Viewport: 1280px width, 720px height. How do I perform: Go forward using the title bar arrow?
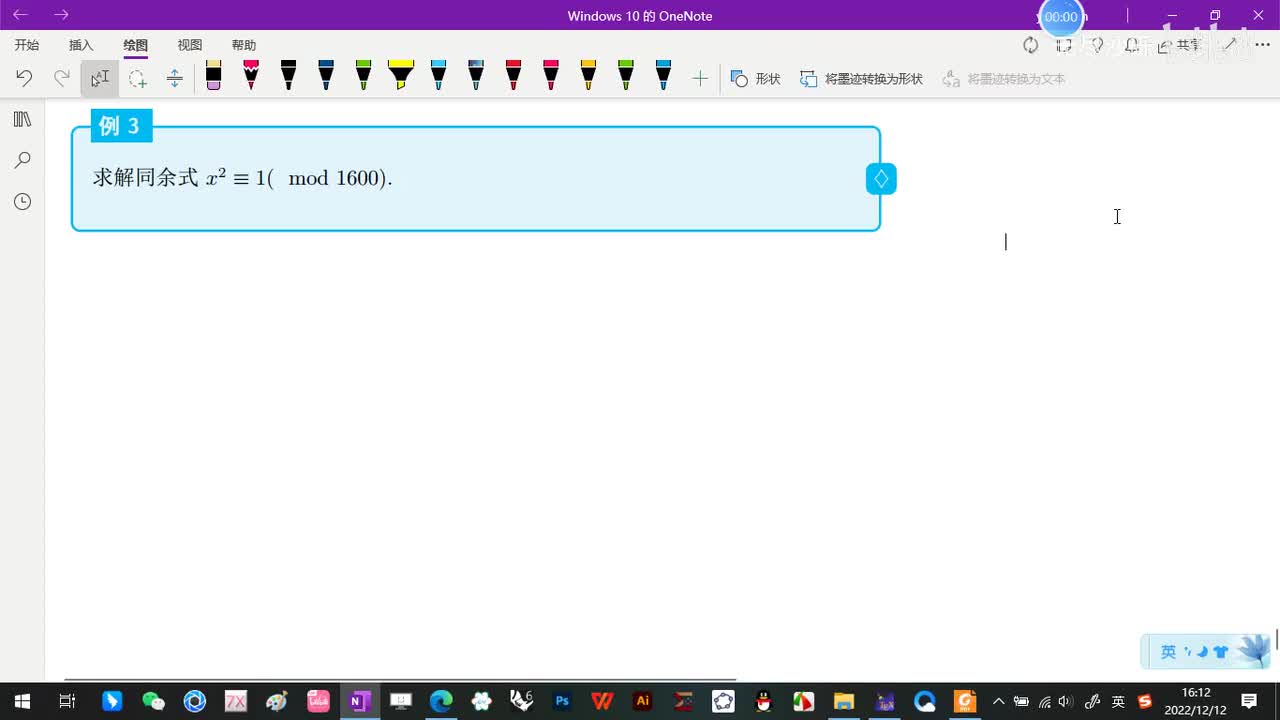62,15
